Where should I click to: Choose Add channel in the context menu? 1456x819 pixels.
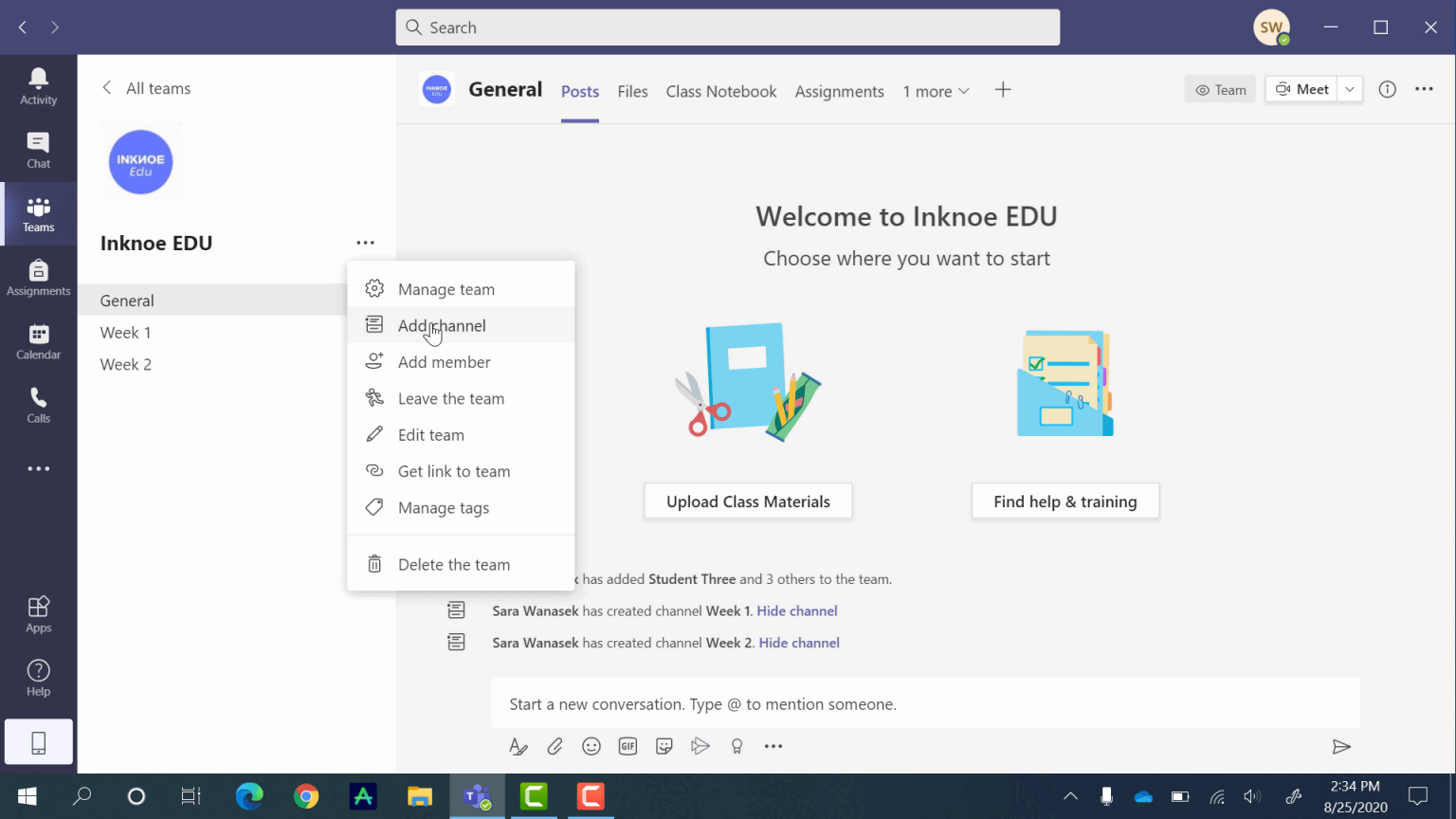coord(461,326)
